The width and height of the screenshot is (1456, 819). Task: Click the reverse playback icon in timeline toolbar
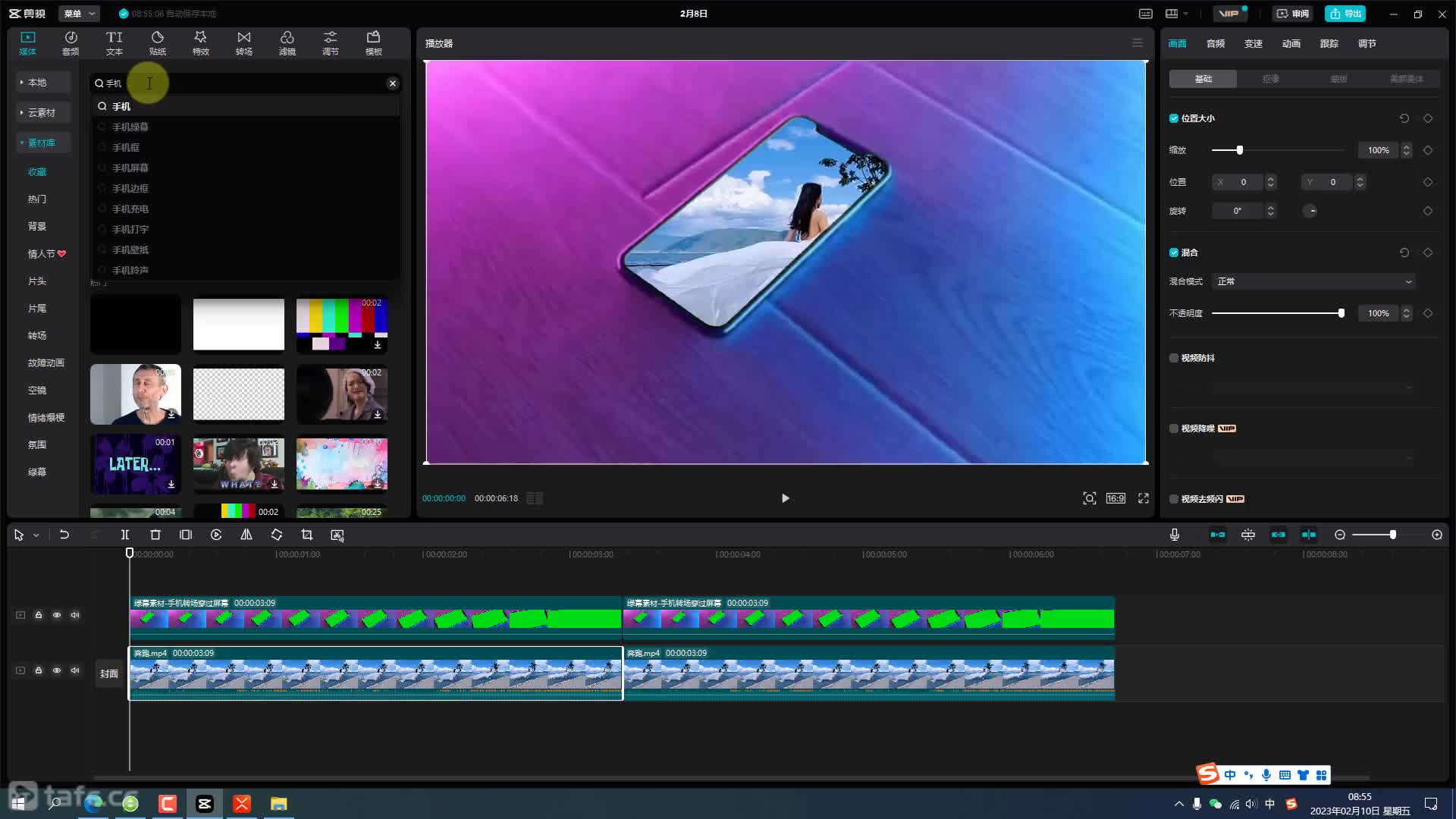pos(216,535)
